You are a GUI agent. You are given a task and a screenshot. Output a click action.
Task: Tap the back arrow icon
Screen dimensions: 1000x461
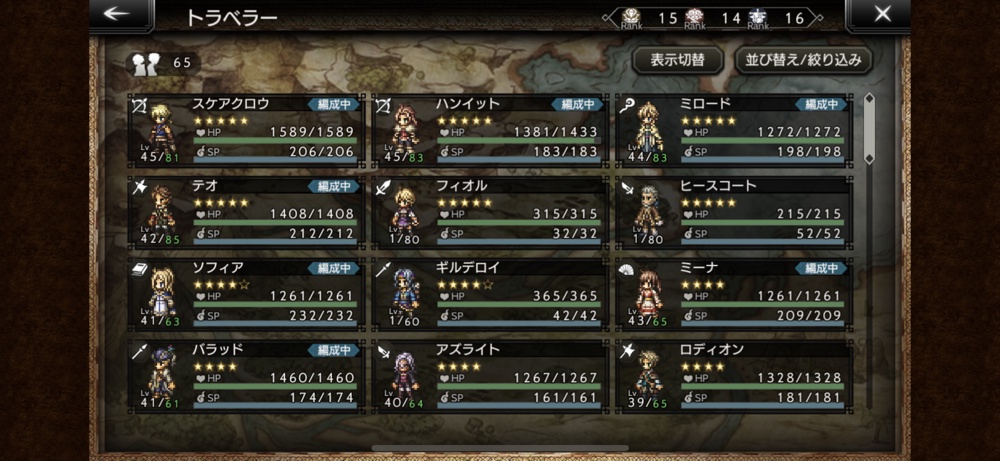[x=117, y=13]
